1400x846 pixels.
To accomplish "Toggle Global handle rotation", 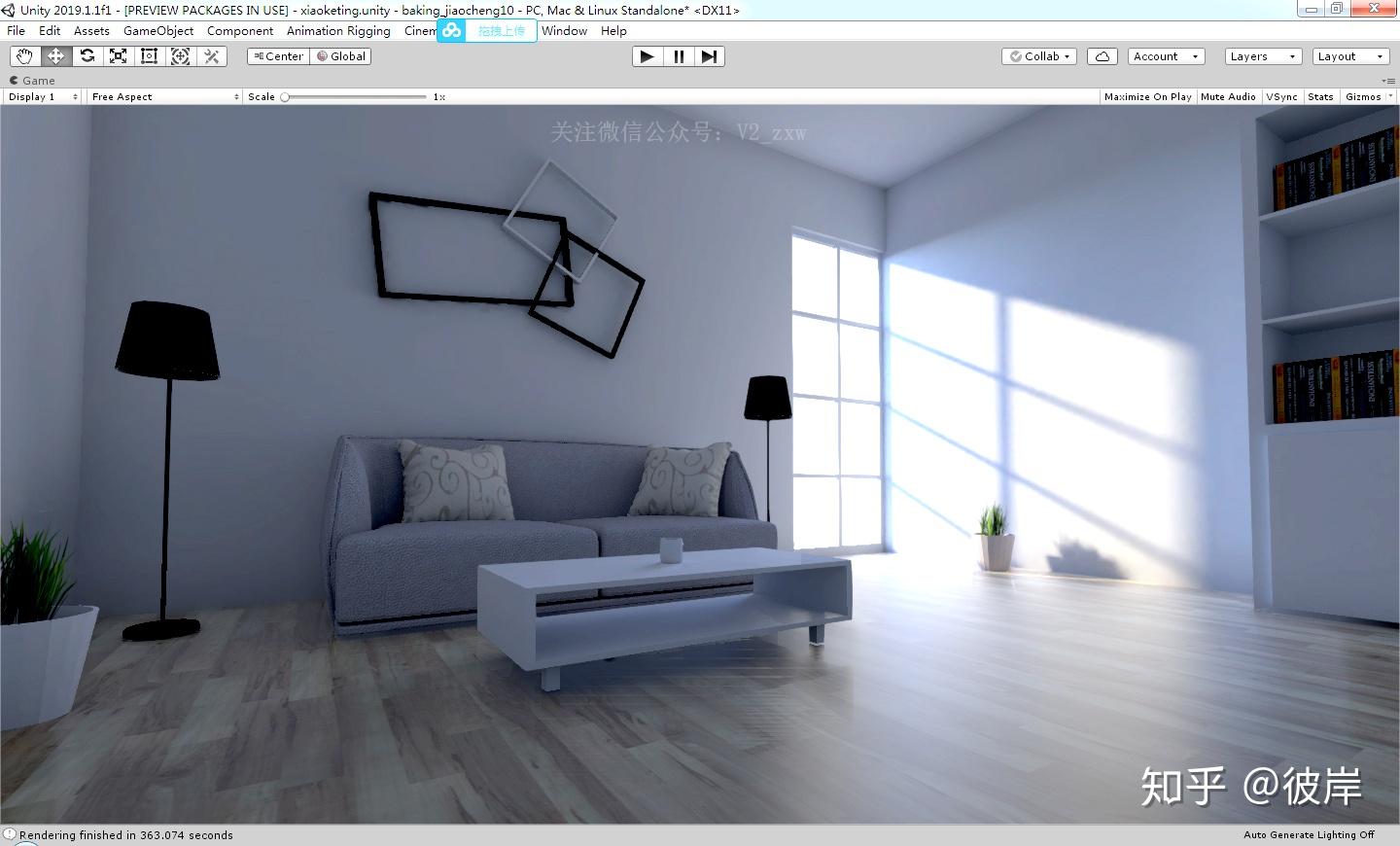I will pos(341,56).
